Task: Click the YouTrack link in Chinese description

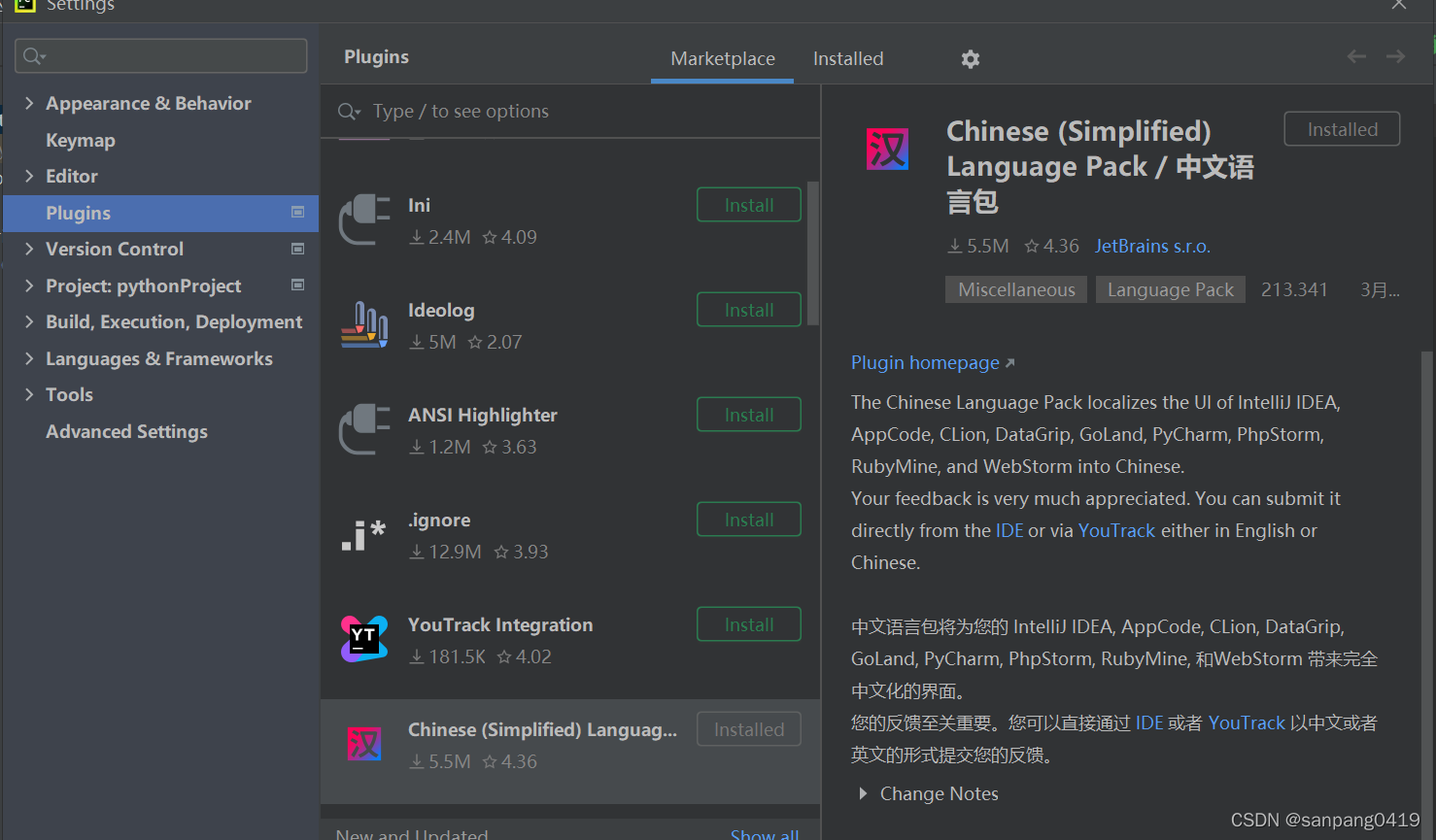Action: tap(1247, 722)
